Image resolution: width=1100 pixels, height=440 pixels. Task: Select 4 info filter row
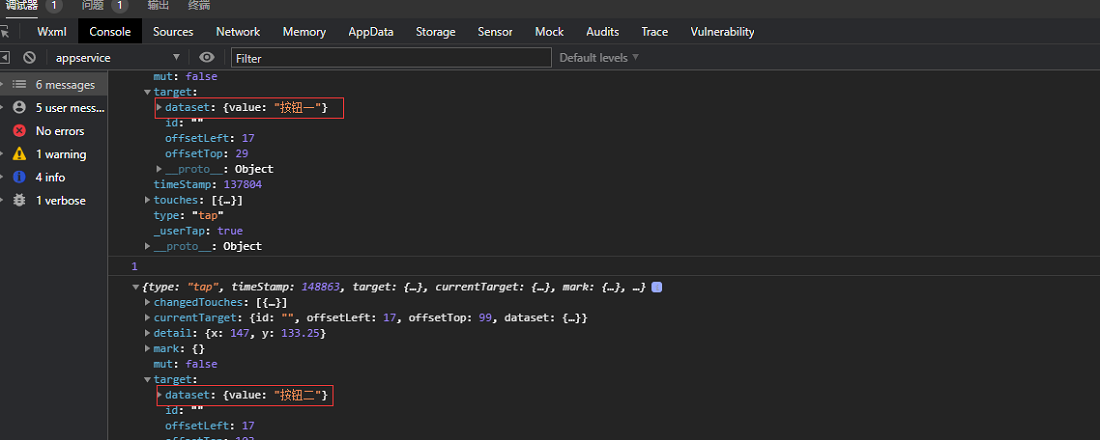54,178
